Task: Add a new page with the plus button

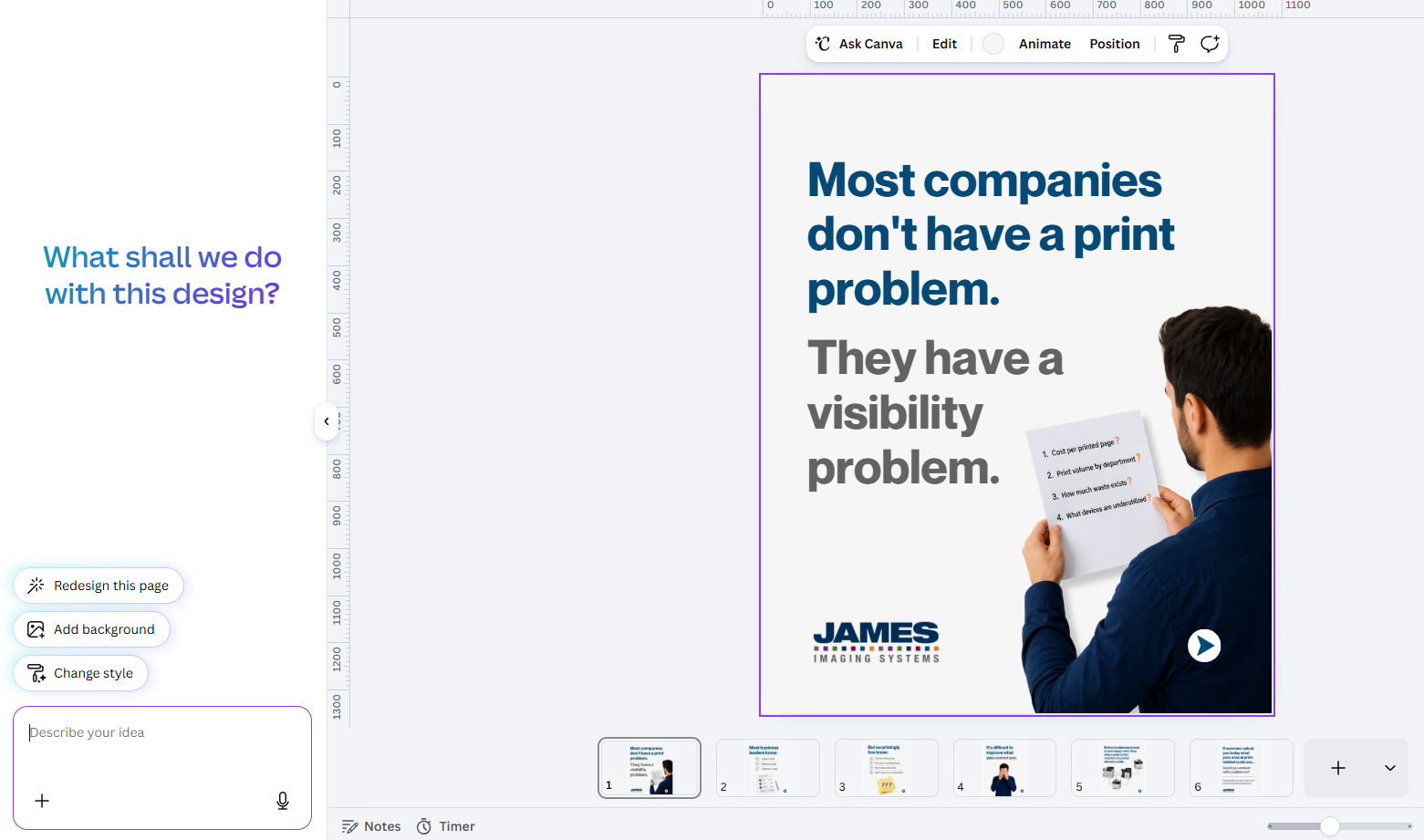Action: tap(1338, 768)
